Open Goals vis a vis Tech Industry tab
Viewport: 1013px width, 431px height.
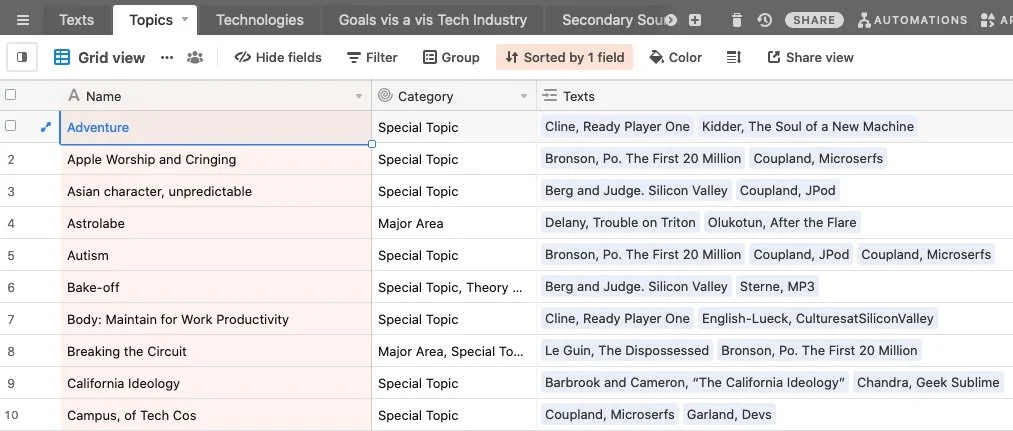click(433, 20)
